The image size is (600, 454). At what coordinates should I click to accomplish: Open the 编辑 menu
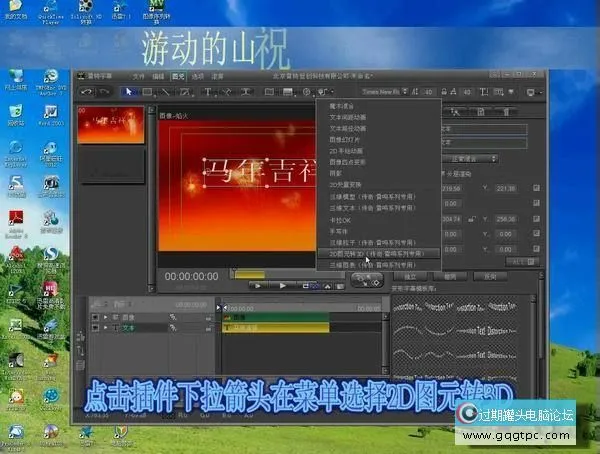[x=158, y=76]
